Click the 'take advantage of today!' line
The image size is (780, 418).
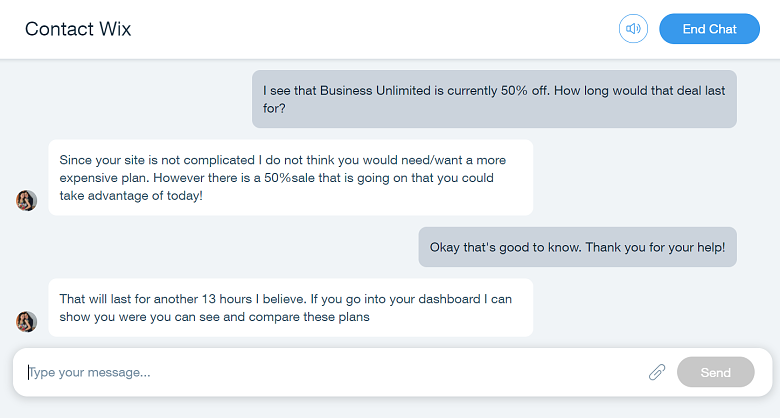click(x=131, y=196)
